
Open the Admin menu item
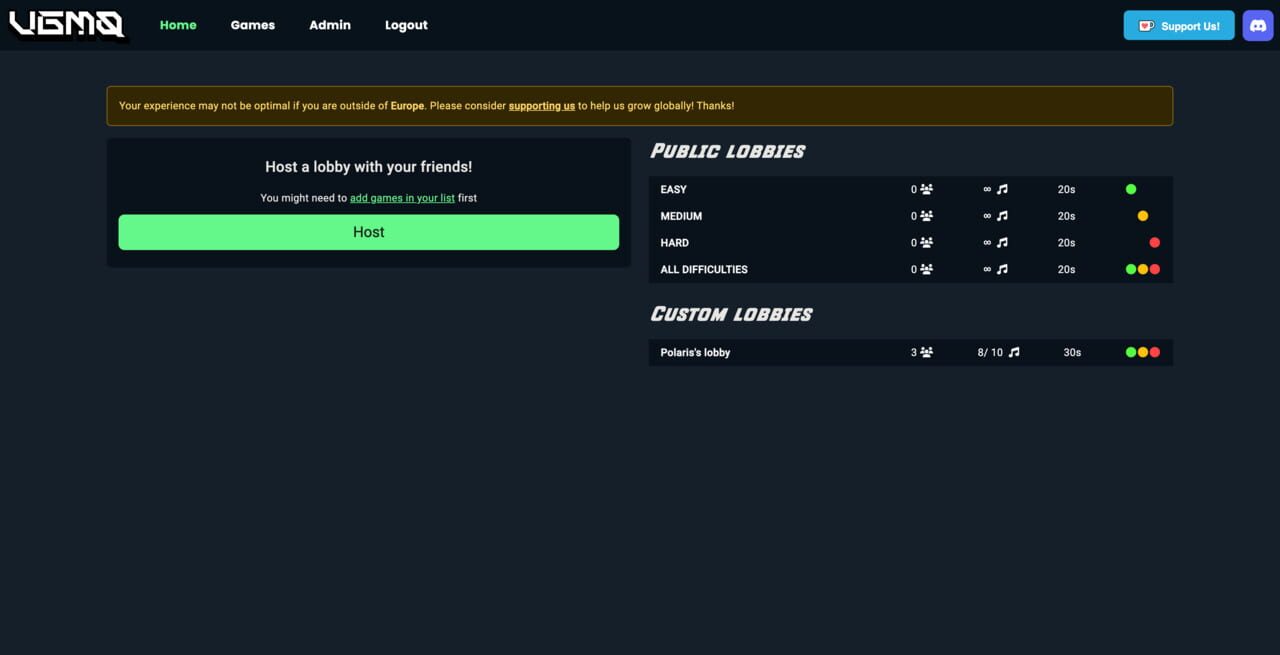click(x=330, y=25)
